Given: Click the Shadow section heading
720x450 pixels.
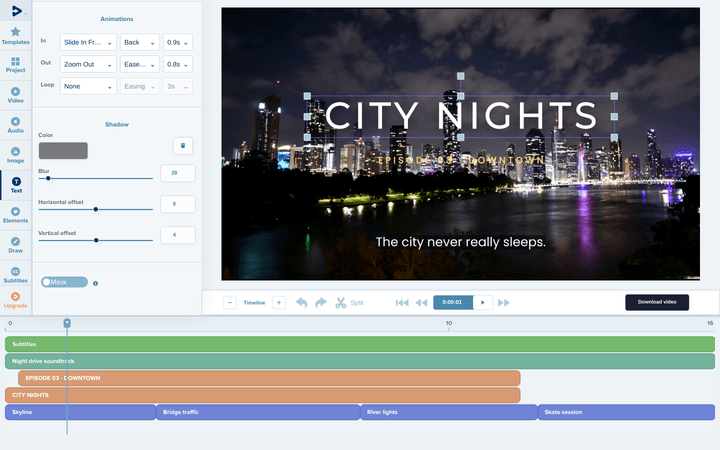Looking at the screenshot, I should 117,124.
